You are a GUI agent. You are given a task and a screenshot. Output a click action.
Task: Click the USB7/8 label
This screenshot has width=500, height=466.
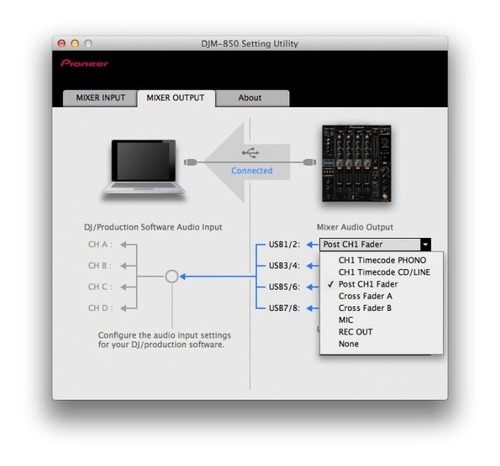[x=284, y=308]
